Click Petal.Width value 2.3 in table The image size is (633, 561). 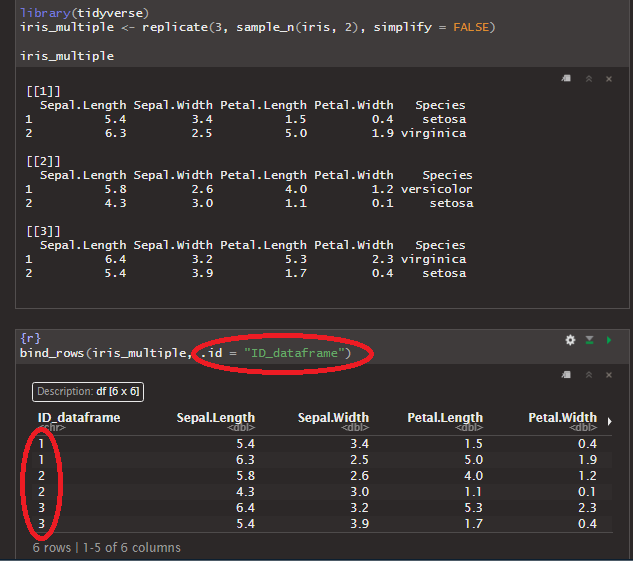(x=587, y=507)
